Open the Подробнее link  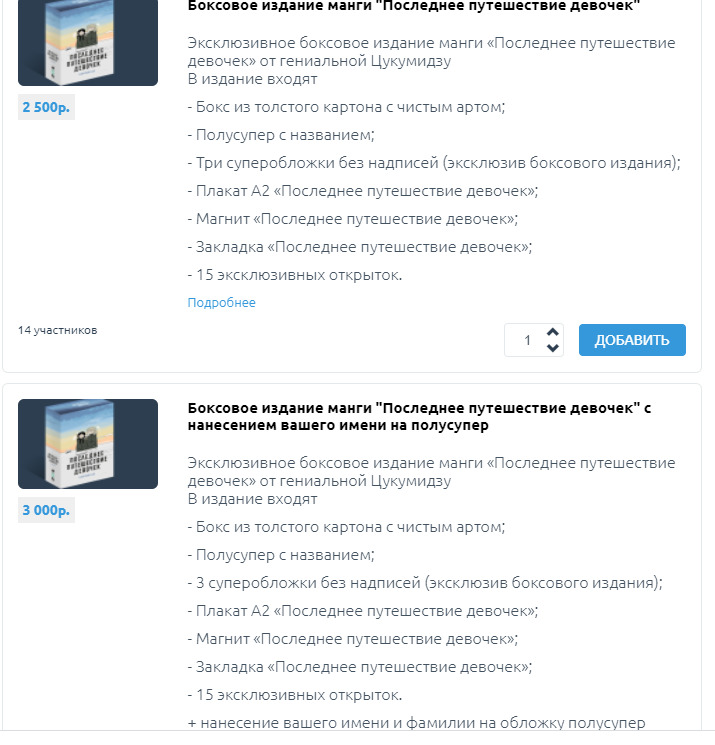pyautogui.click(x=221, y=302)
